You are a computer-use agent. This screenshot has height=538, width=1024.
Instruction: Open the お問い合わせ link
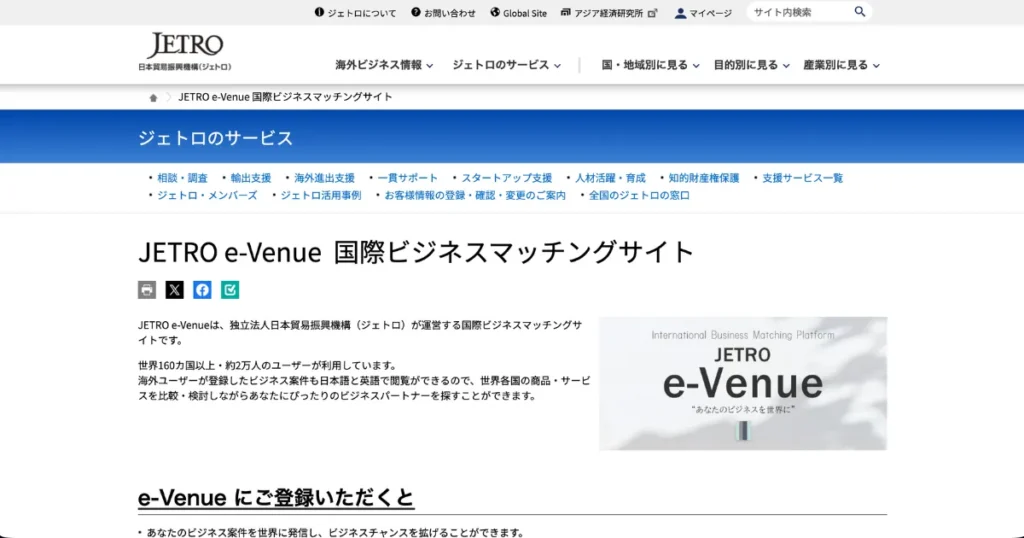[450, 13]
